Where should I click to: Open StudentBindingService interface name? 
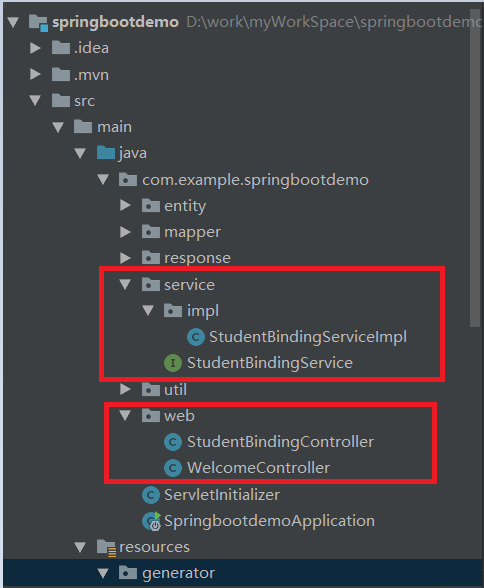point(270,363)
